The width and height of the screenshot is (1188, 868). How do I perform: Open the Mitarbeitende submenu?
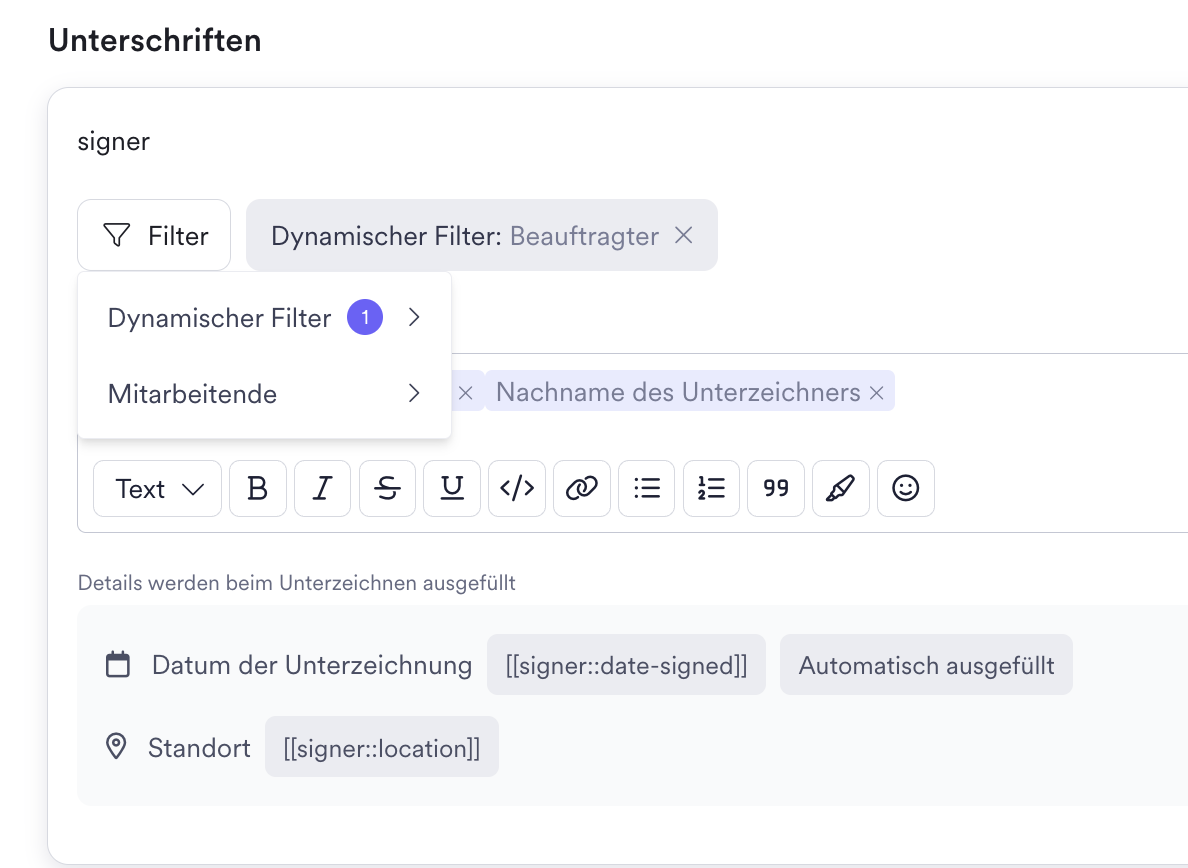tap(264, 394)
